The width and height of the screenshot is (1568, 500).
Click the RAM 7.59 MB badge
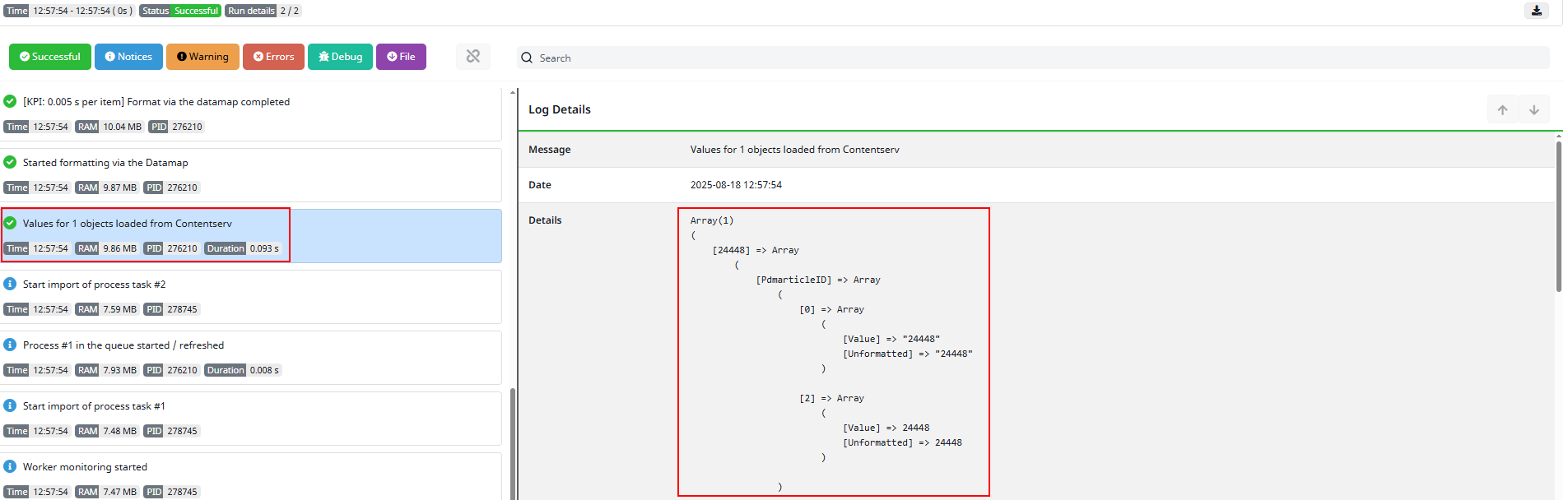point(108,309)
